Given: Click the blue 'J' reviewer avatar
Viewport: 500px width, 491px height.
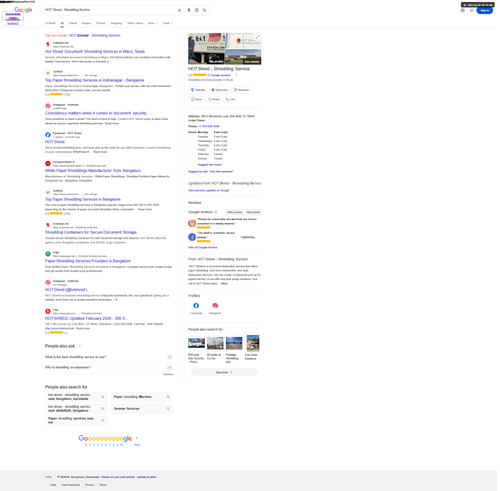Looking at the screenshot, I should point(192,237).
